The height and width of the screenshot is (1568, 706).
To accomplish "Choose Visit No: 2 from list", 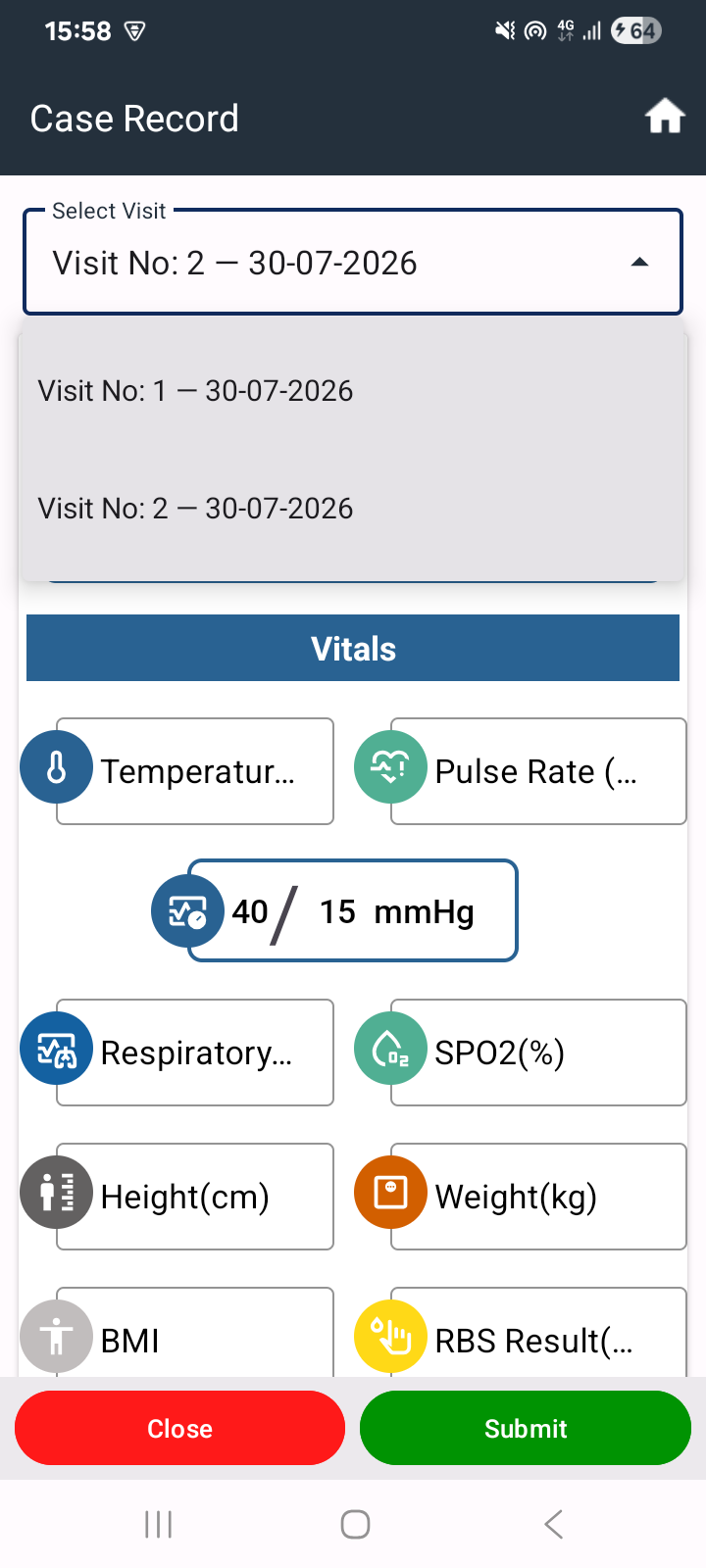I will pyautogui.click(x=353, y=509).
